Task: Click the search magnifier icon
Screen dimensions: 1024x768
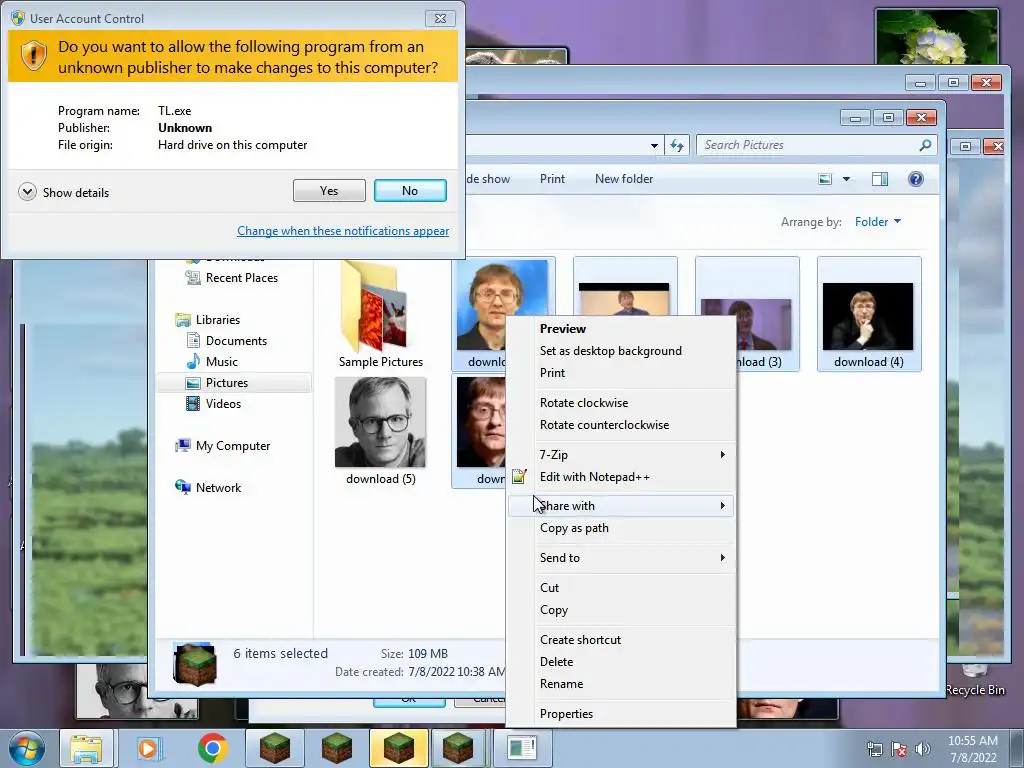Action: pyautogui.click(x=925, y=145)
